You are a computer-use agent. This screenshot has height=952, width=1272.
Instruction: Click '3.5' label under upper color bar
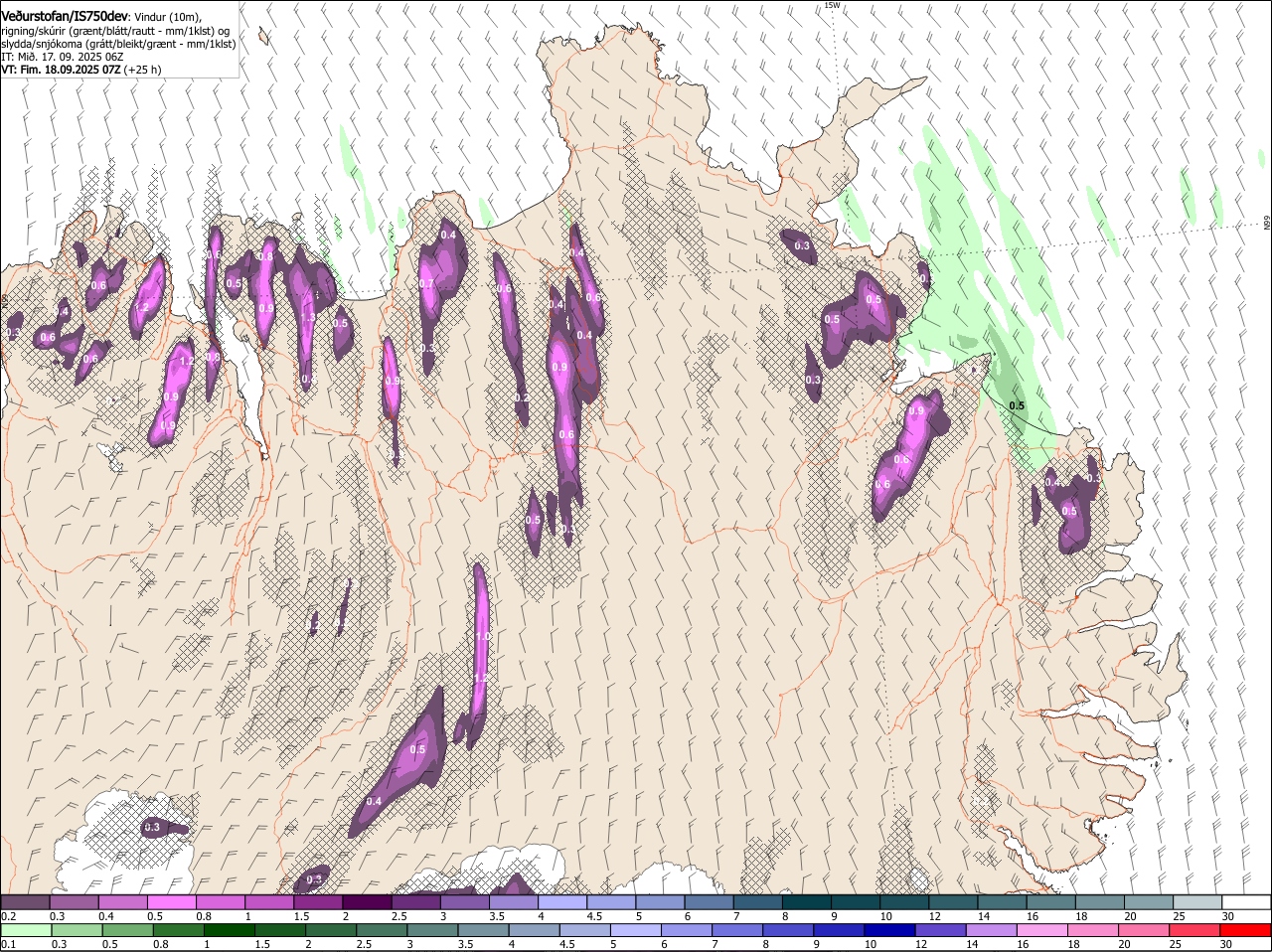click(x=497, y=916)
